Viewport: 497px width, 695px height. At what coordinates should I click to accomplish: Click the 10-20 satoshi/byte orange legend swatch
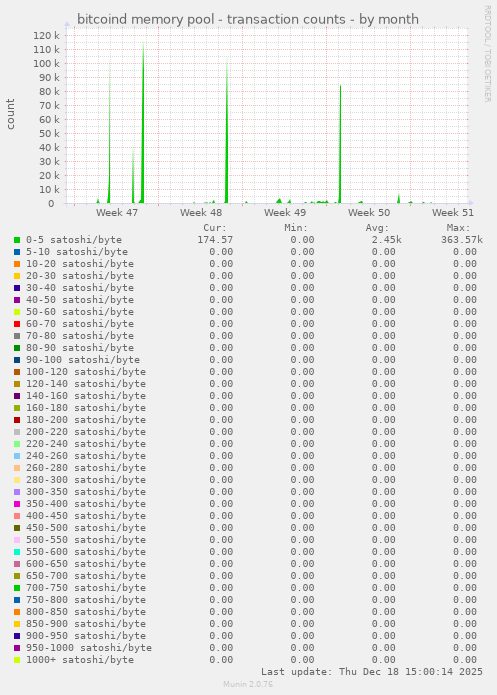coord(17,264)
